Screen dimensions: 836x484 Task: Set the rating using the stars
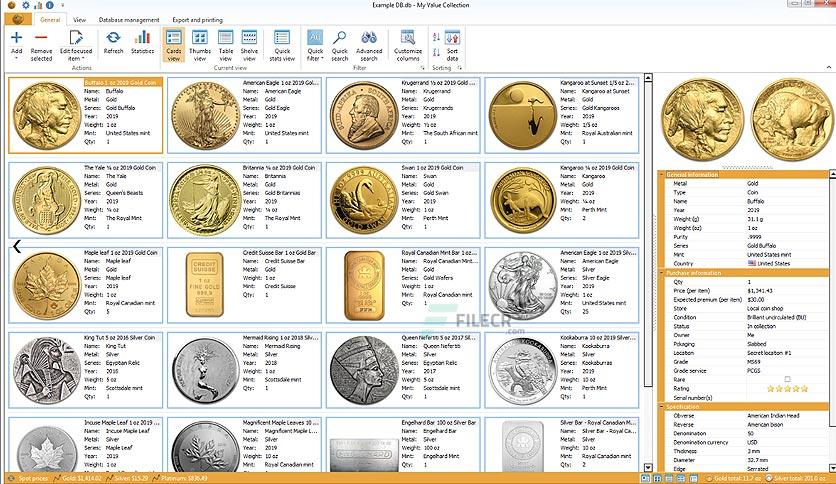(x=787, y=389)
